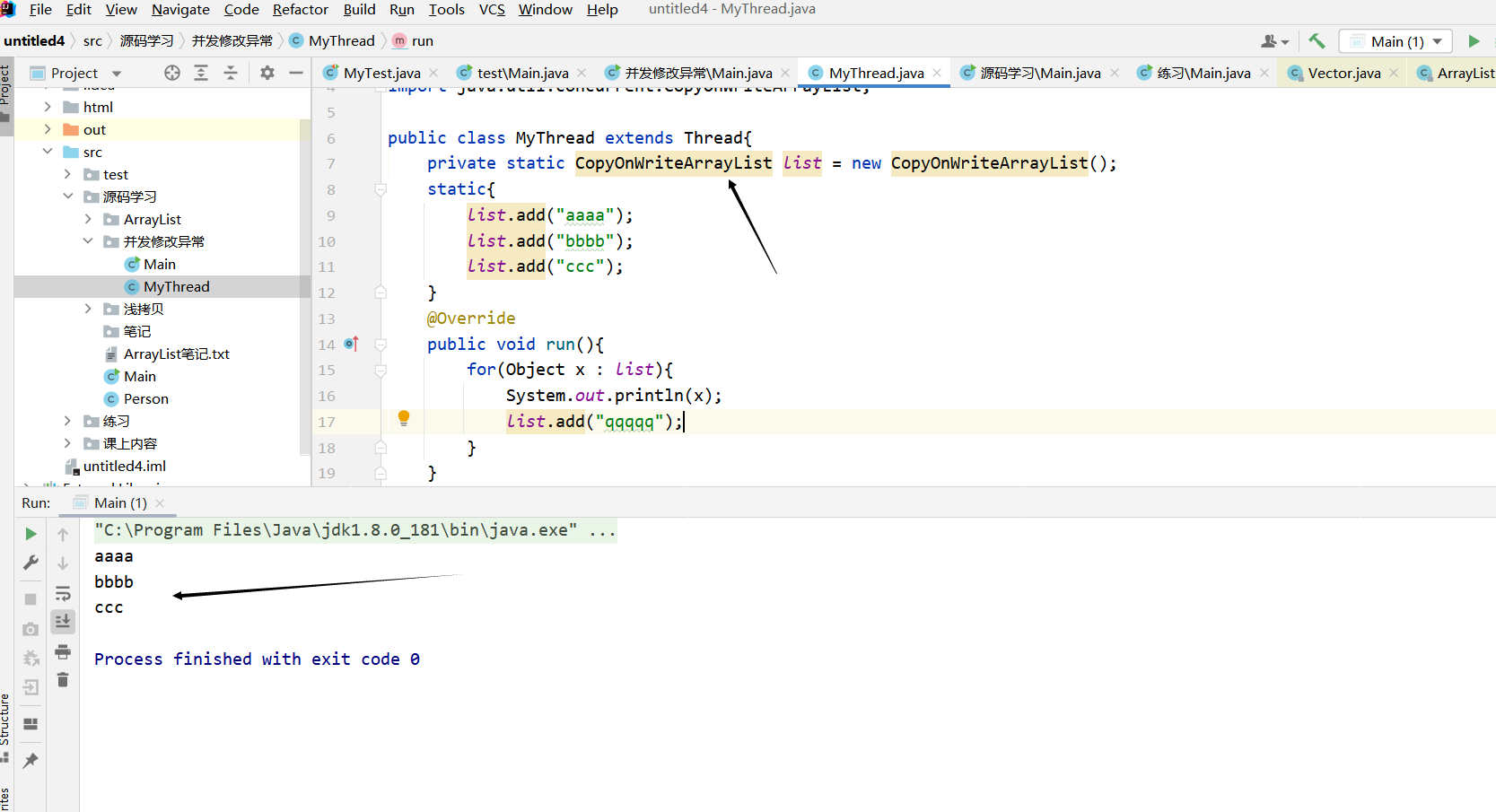Run Main (1) with the green play icon
The width and height of the screenshot is (1496, 812).
(x=1474, y=40)
